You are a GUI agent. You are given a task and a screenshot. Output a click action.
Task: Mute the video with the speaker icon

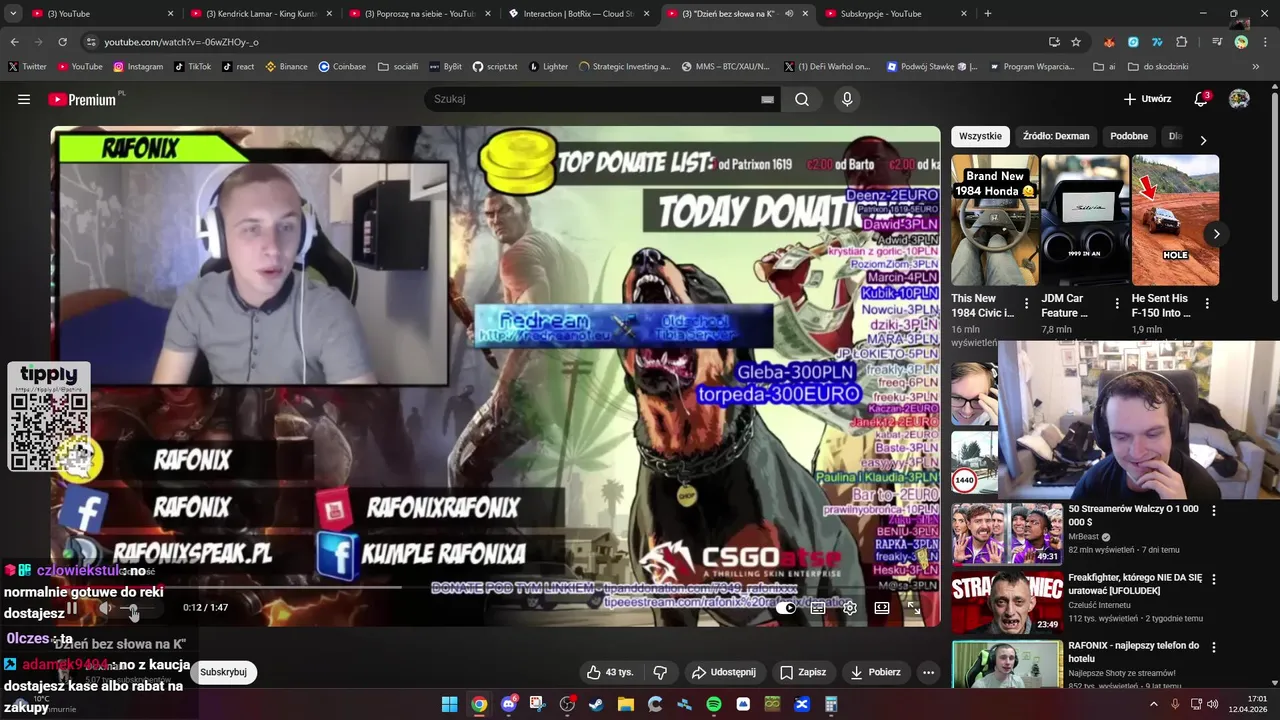click(x=105, y=607)
